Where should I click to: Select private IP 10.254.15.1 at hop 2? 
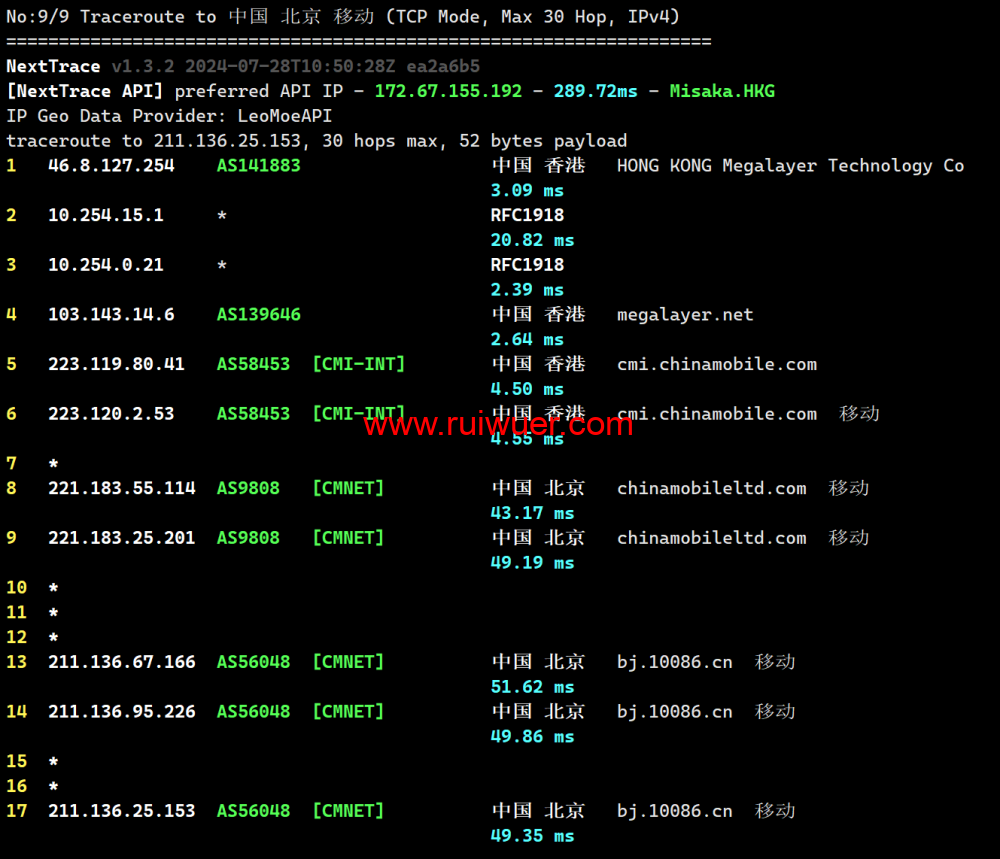coord(105,215)
